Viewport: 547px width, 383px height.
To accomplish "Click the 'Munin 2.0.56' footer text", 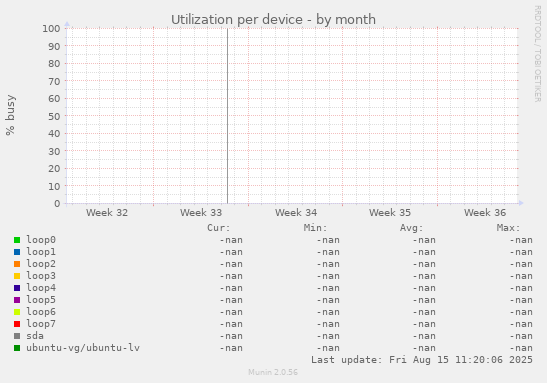I will point(273,372).
